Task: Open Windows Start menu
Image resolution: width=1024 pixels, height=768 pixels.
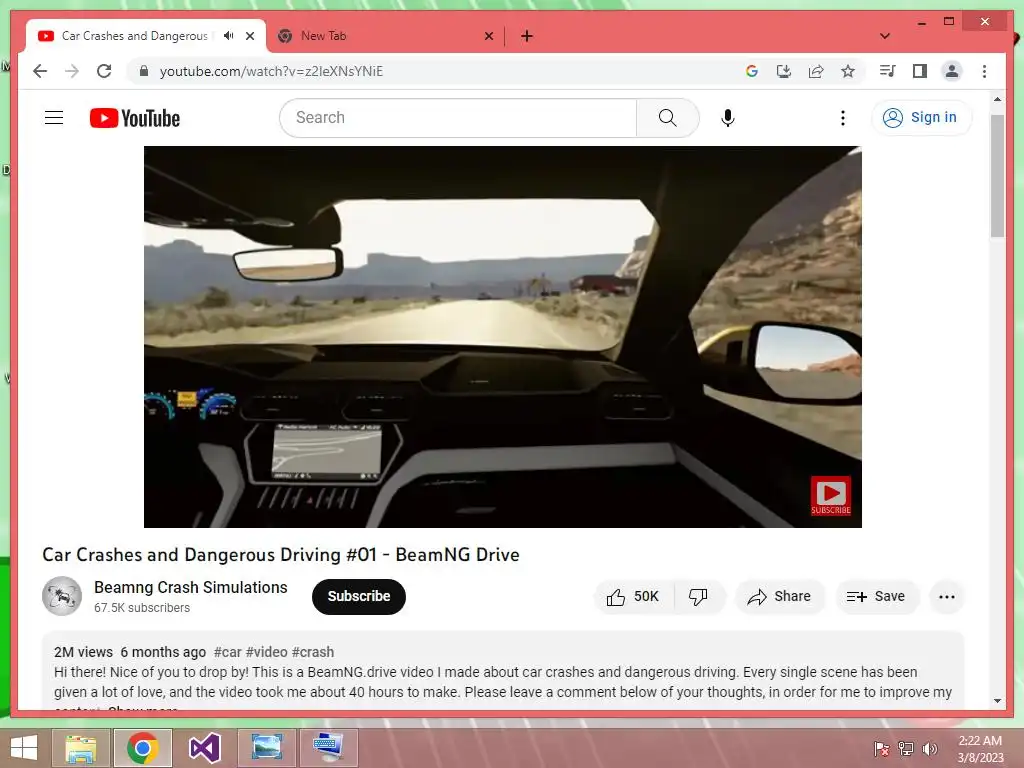Action: 24,748
